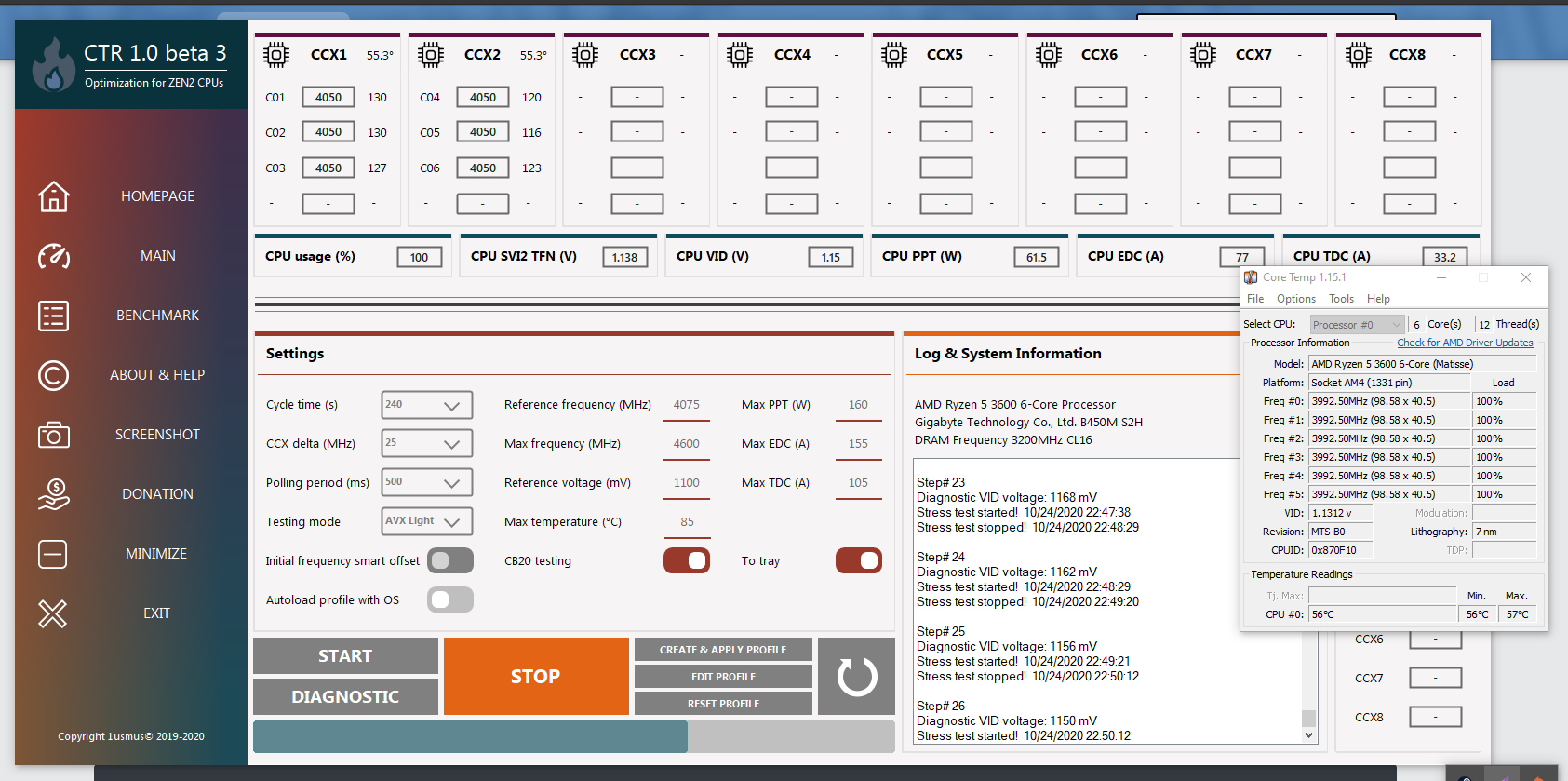Image resolution: width=1568 pixels, height=781 pixels.
Task: Follow Check for AMD Driver Updates link
Action: [x=1465, y=343]
